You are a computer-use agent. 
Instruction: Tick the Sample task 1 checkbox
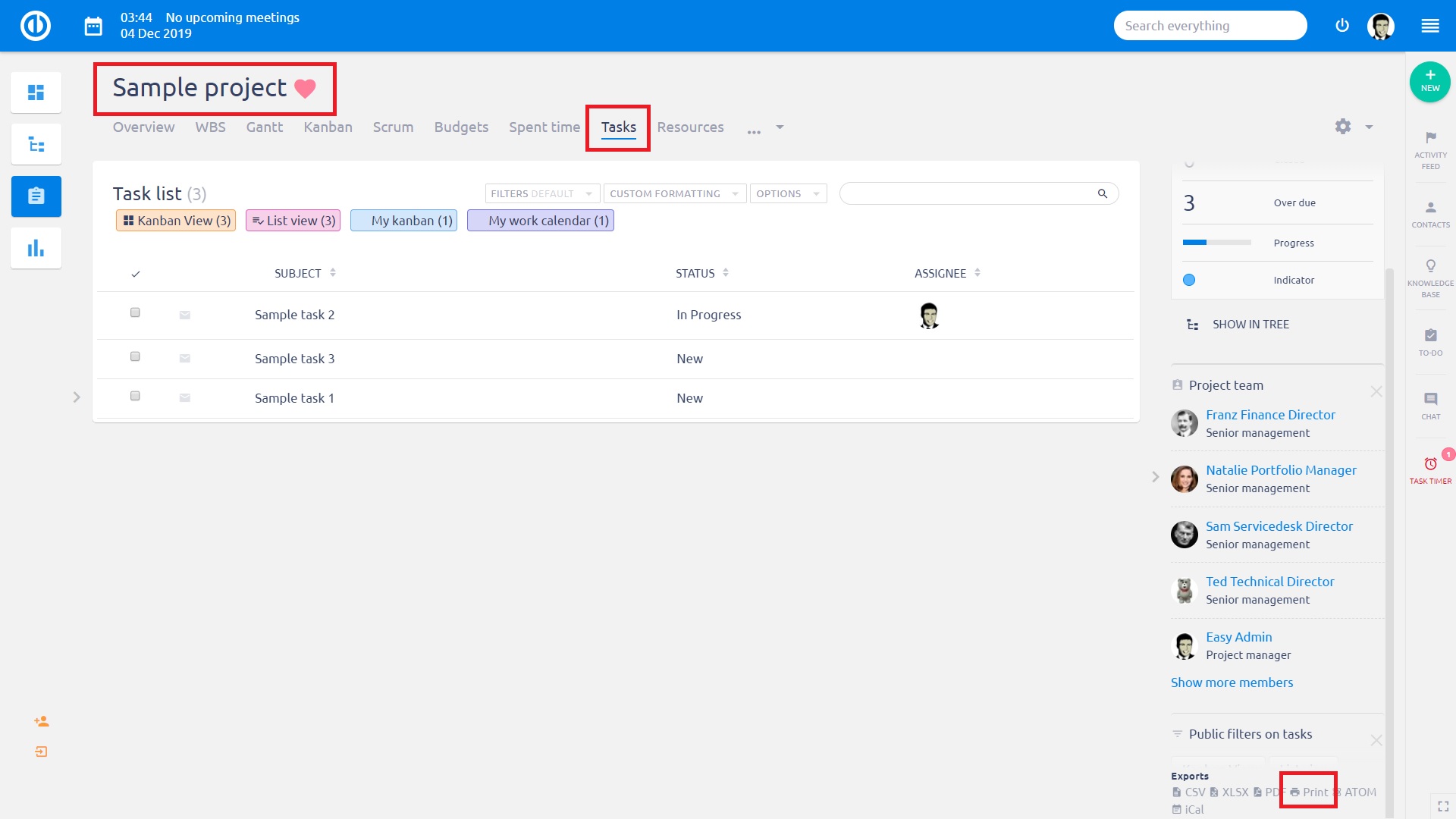(135, 396)
